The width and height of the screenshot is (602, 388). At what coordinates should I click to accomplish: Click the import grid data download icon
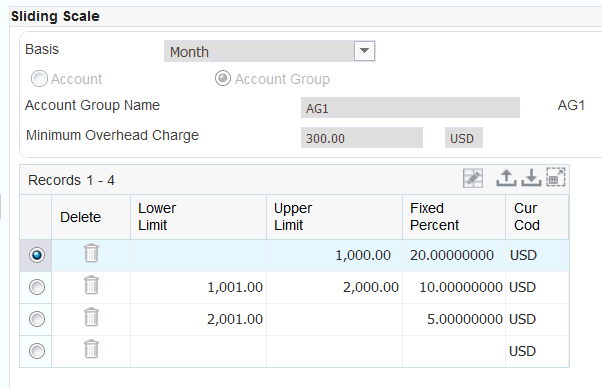coord(531,178)
